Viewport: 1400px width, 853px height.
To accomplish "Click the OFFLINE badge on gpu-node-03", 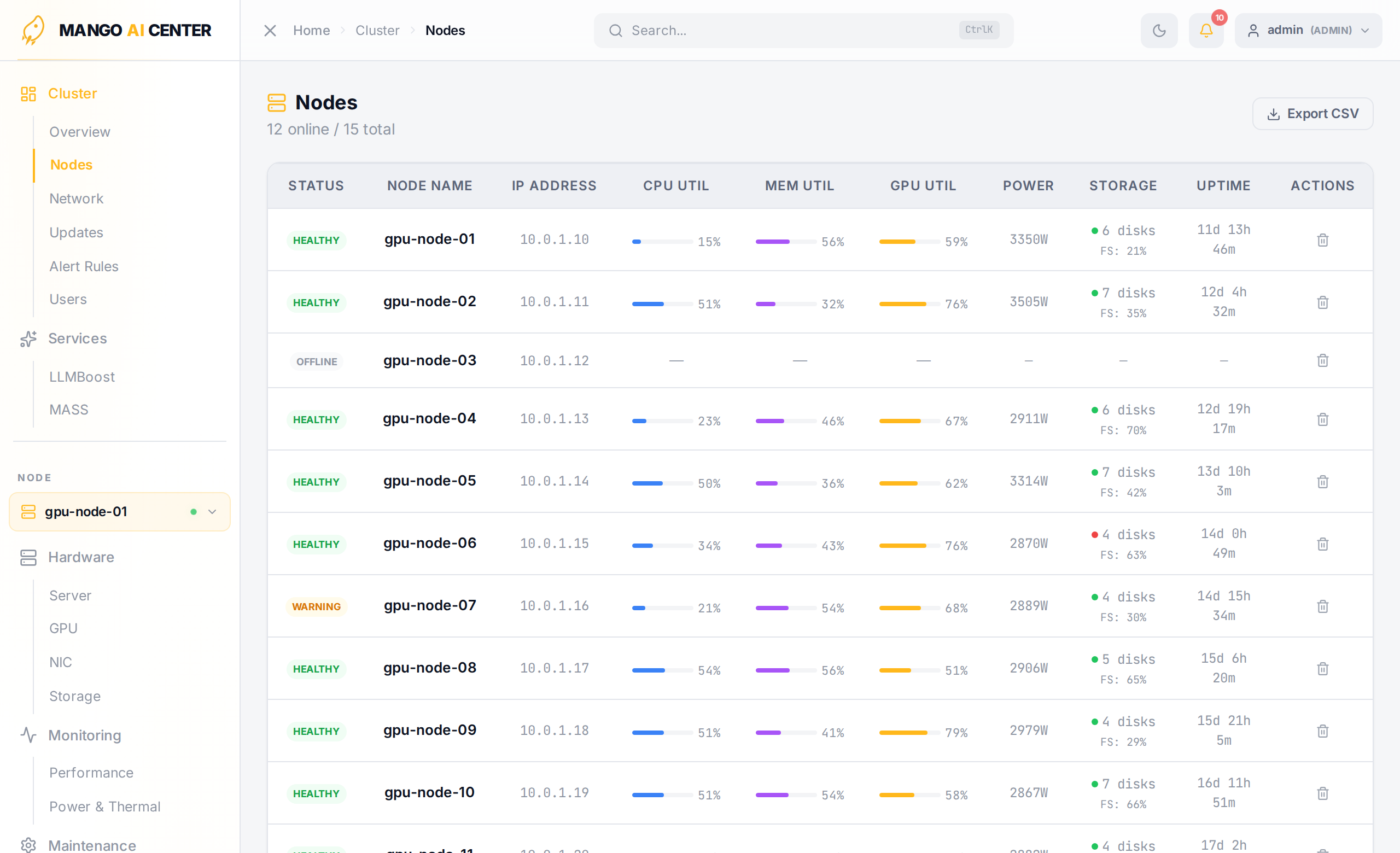I will point(317,362).
